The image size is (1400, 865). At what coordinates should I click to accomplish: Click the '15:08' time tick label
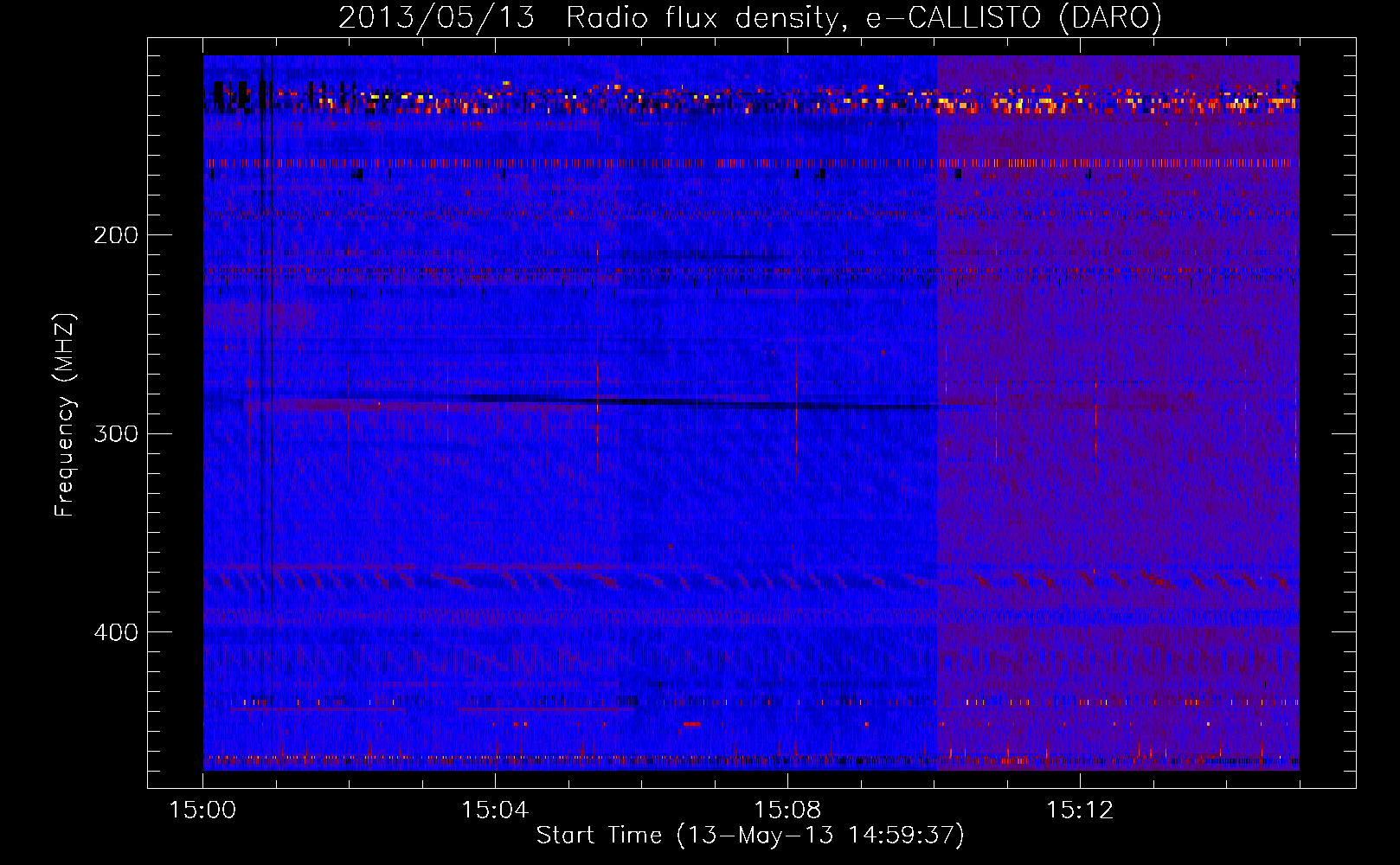tap(787, 811)
